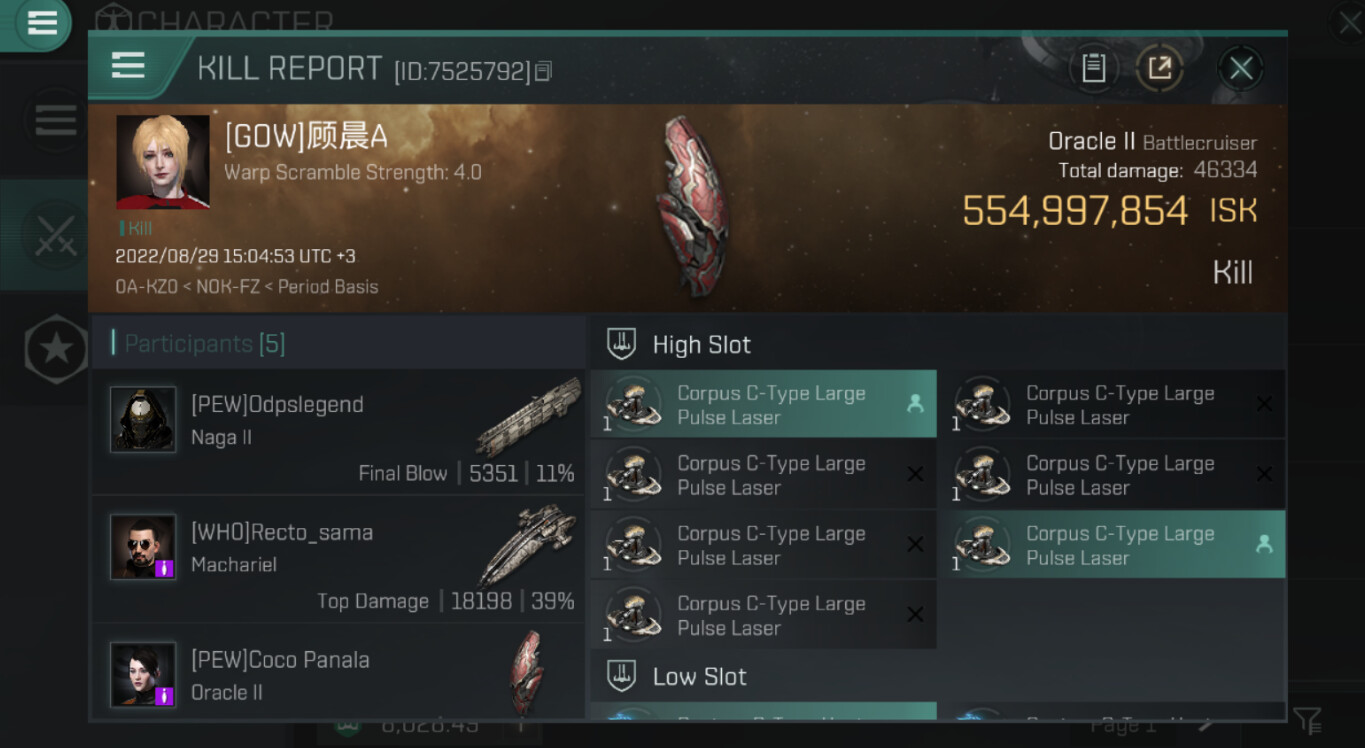
Task: Click the clipboard notes icon in header
Action: 1093,68
